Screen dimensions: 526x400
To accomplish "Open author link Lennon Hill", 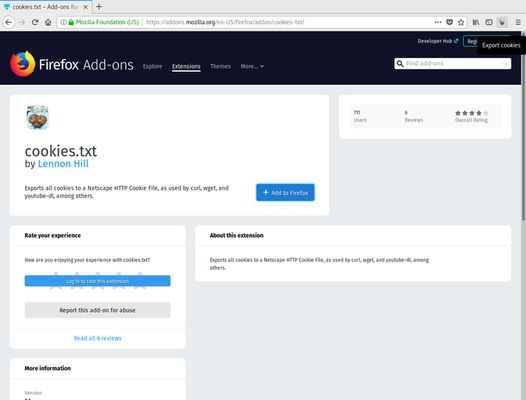I will coord(63,164).
